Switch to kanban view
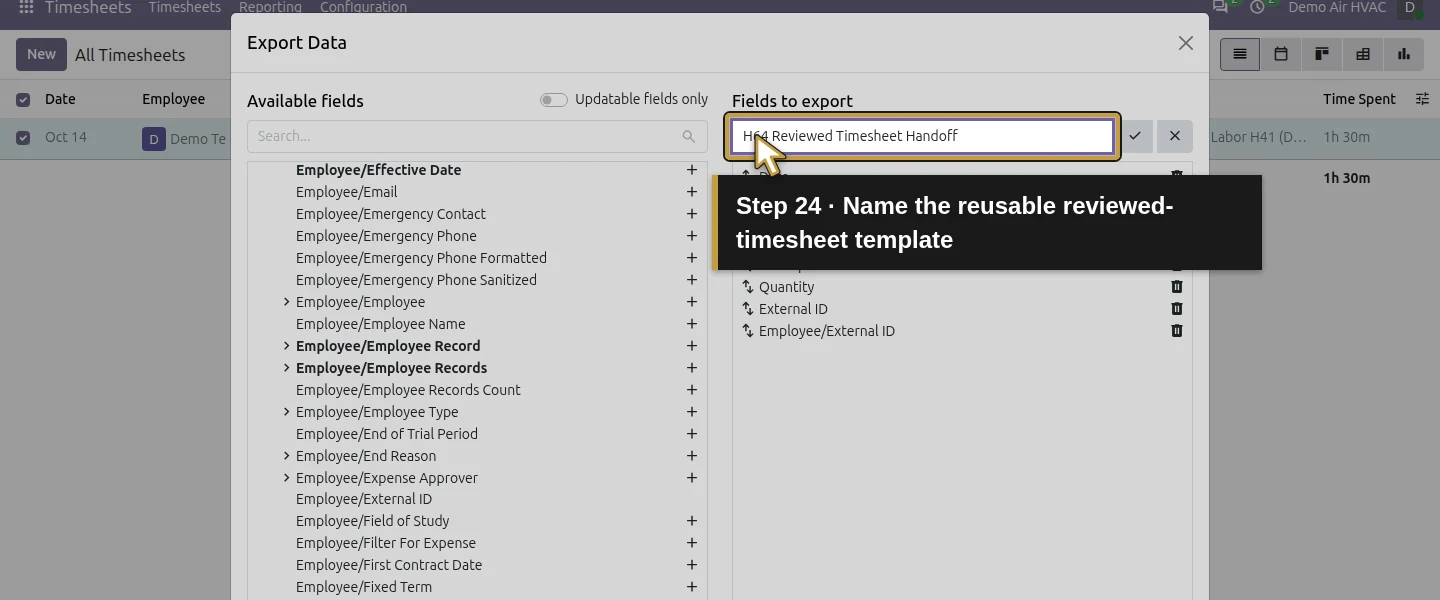 1322,54
